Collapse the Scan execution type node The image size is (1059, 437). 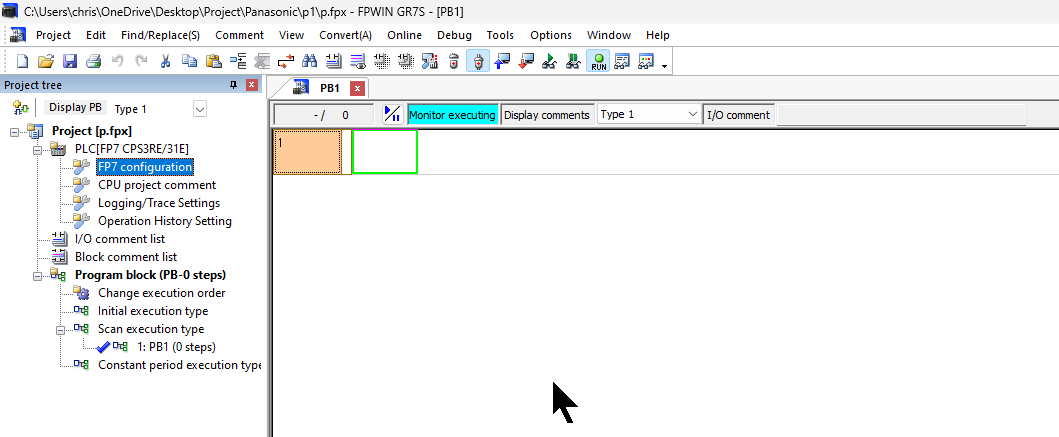point(61,330)
